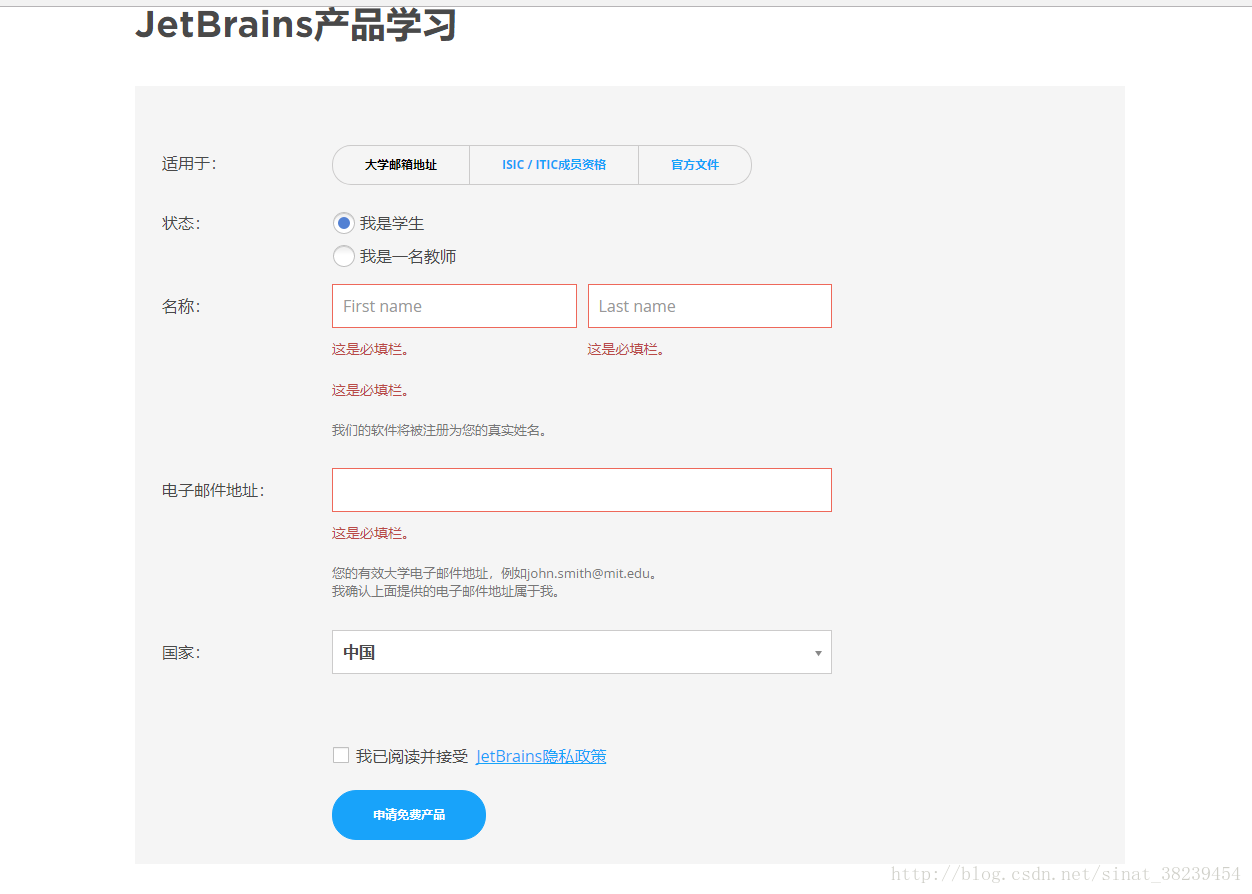Choose the 我是一名教师 radio button

[344, 256]
